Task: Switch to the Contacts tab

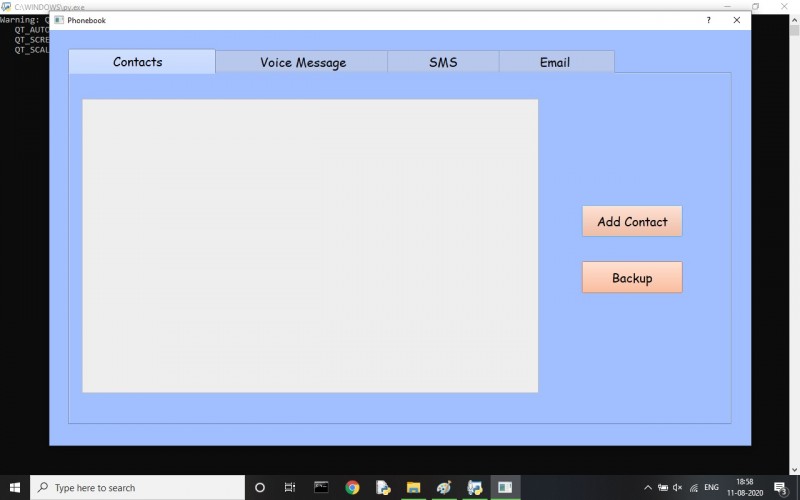Action: point(142,62)
